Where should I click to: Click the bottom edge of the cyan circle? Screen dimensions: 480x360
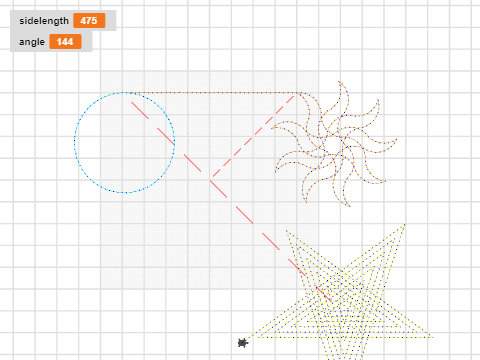pyautogui.click(x=123, y=192)
